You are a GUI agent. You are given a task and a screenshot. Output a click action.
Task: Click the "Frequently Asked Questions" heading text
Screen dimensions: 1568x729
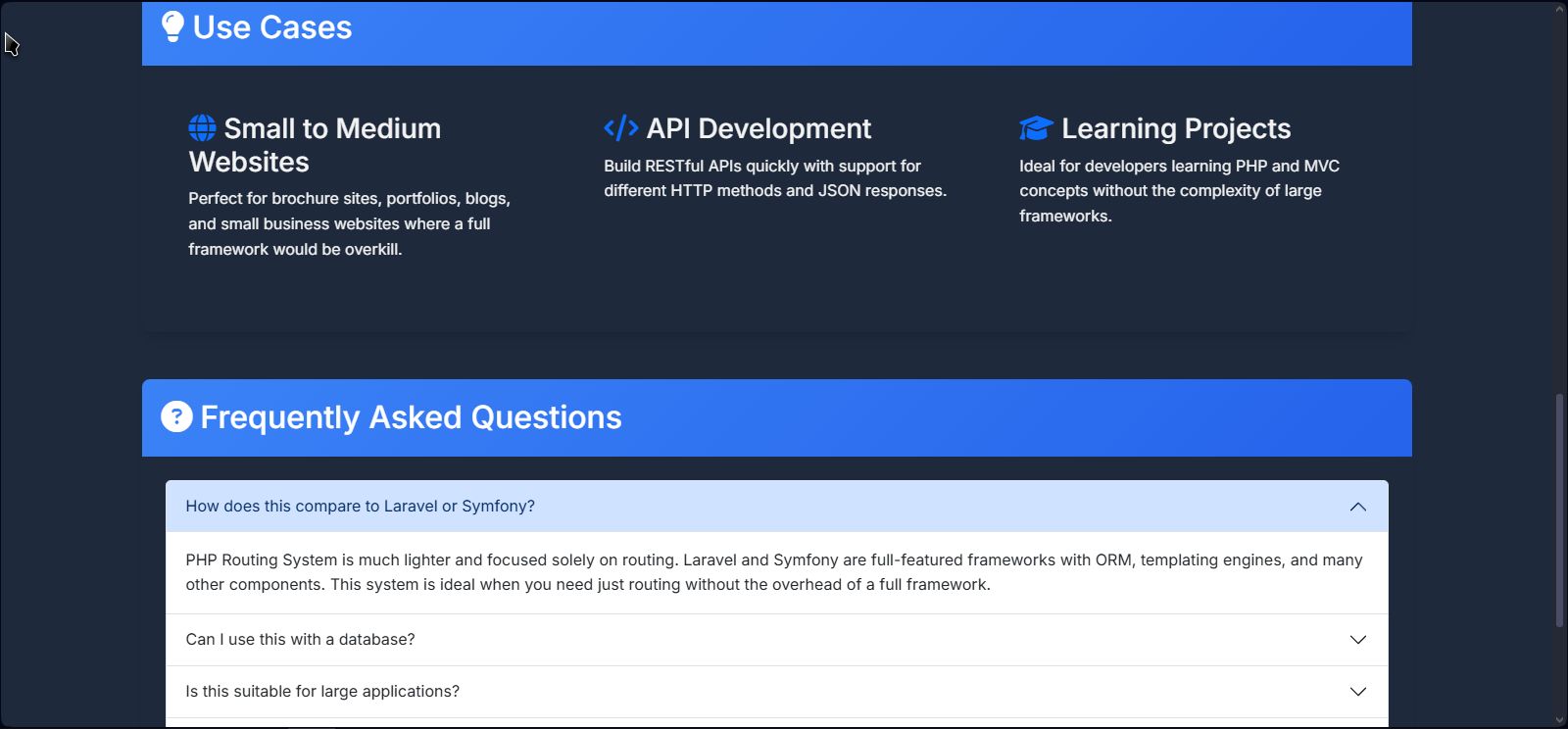[411, 417]
